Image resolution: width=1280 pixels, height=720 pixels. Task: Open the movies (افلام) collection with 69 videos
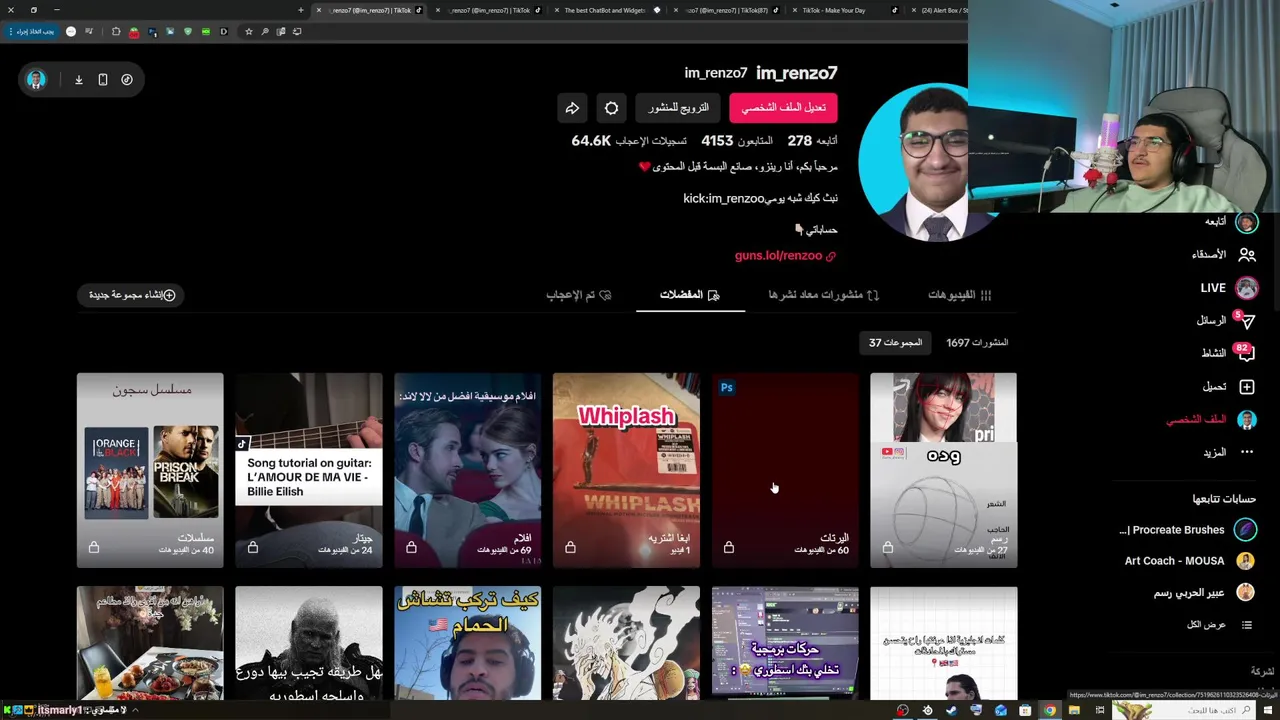click(468, 470)
